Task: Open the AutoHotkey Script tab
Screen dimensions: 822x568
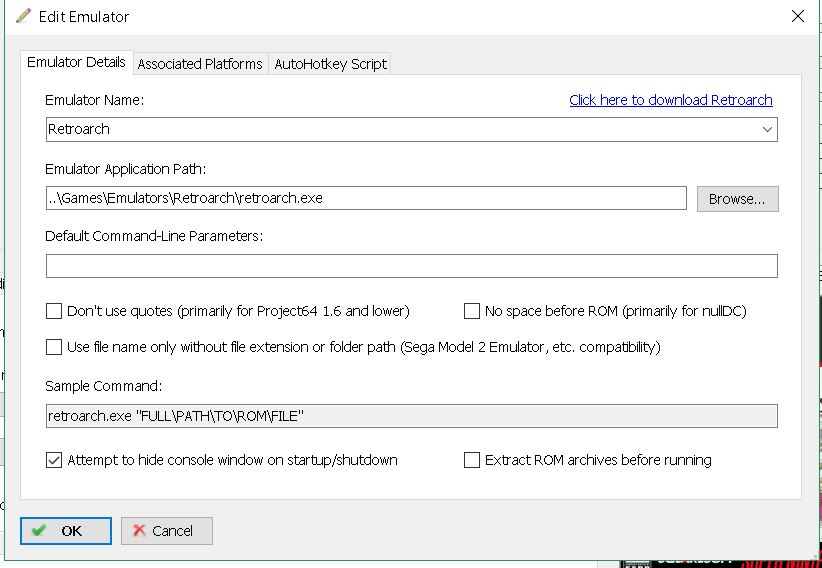Action: tap(330, 64)
